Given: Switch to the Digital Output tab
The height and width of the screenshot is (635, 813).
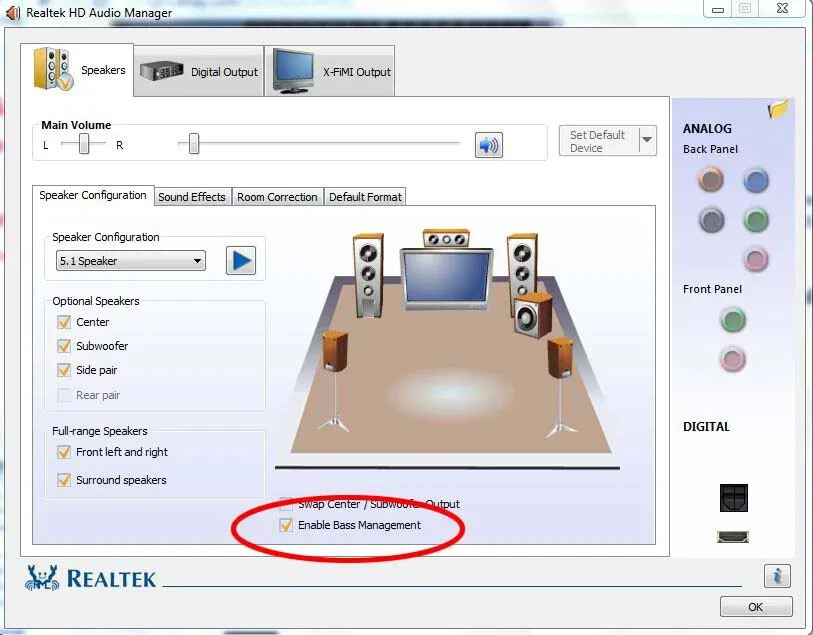Looking at the screenshot, I should coord(199,72).
